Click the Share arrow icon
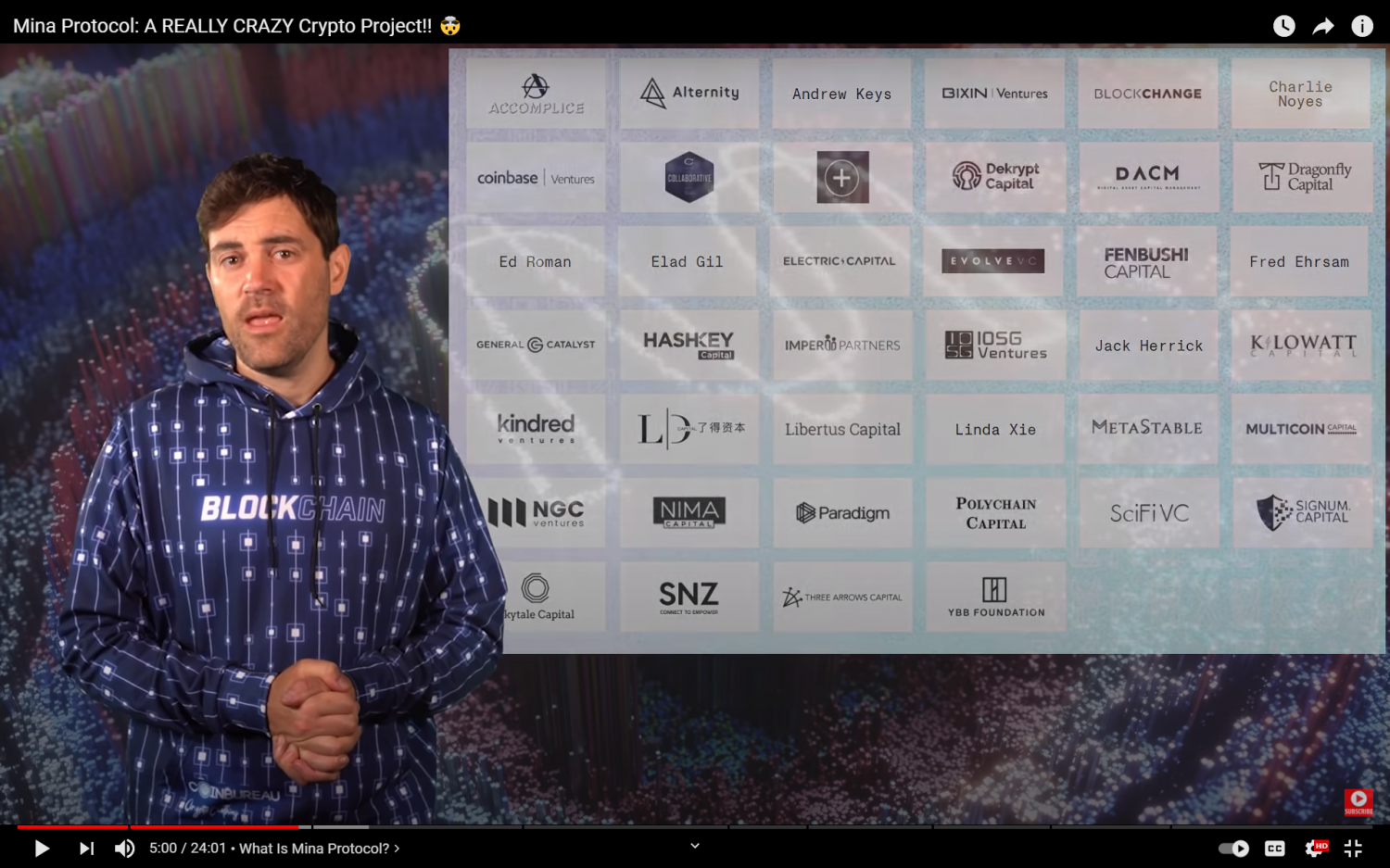 coord(1323,26)
